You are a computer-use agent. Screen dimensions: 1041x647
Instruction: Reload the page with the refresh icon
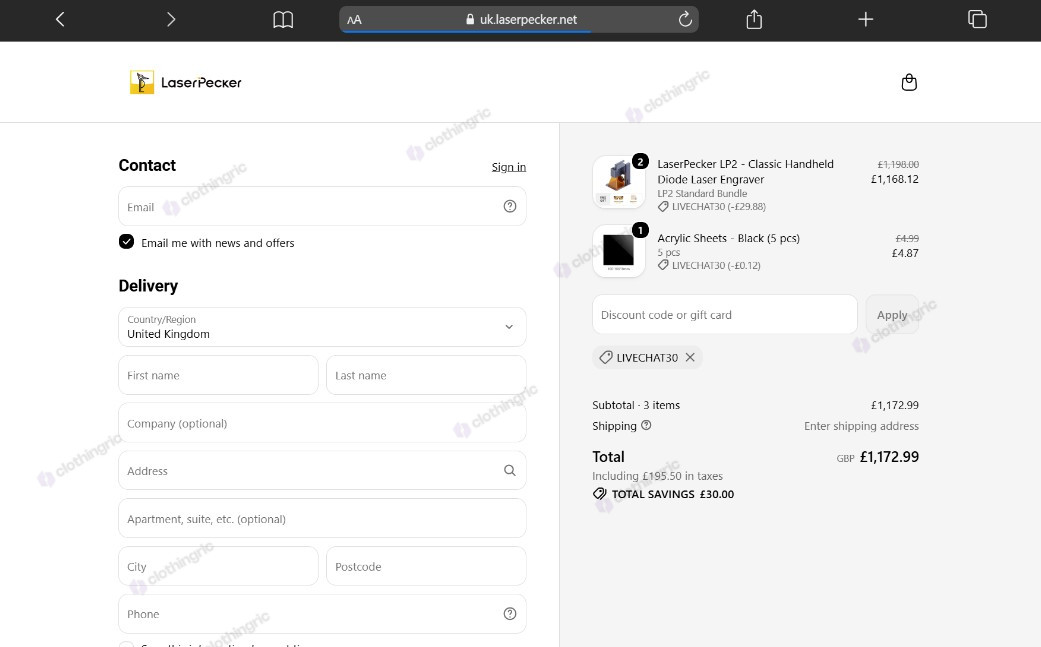click(685, 19)
